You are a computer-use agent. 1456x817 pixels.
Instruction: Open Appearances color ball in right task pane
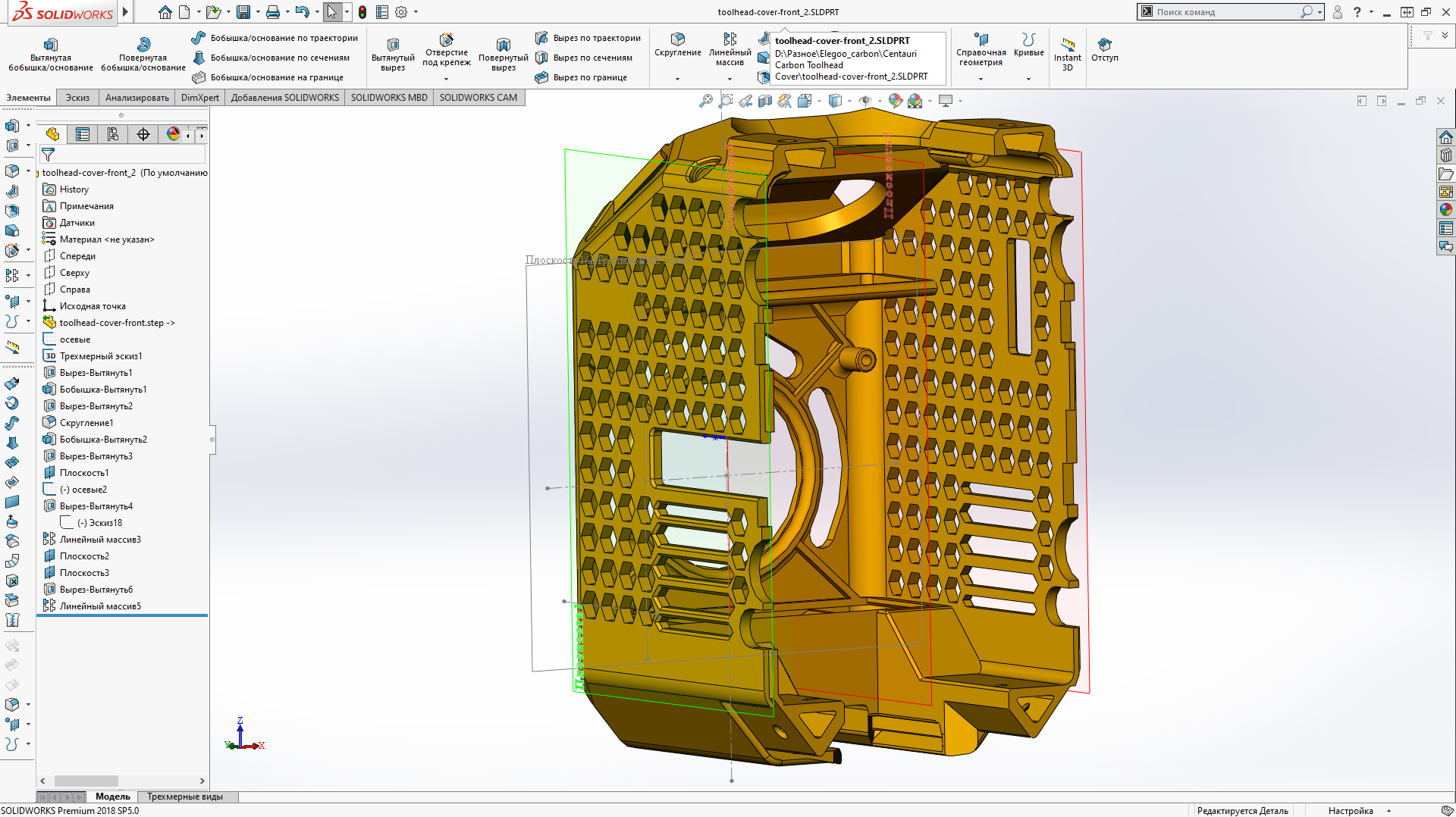pyautogui.click(x=1446, y=210)
